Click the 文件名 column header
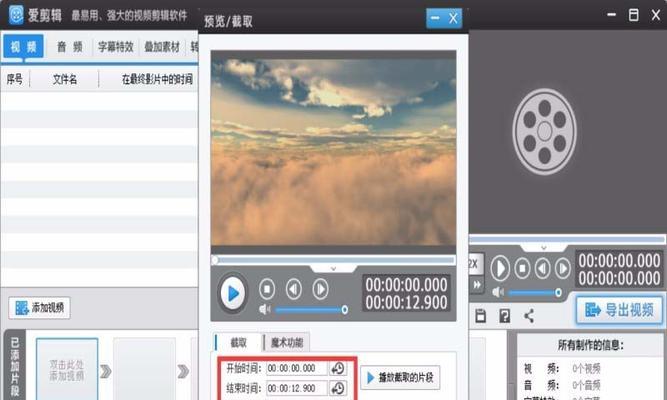This screenshot has height=400, width=667. pos(65,79)
